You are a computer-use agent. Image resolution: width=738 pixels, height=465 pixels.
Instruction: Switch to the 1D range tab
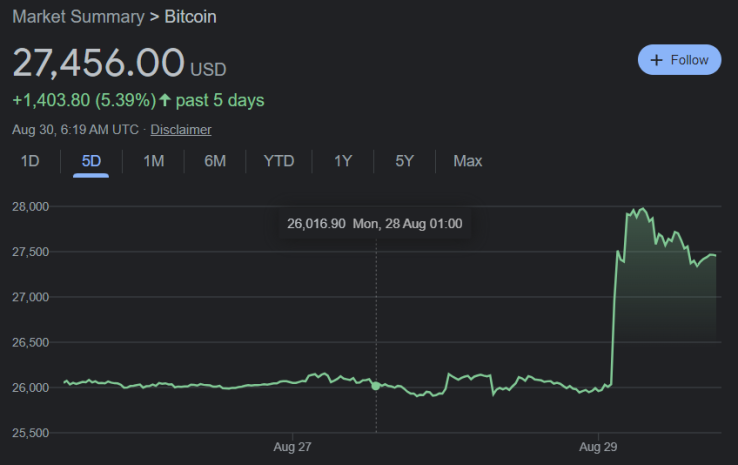click(30, 161)
